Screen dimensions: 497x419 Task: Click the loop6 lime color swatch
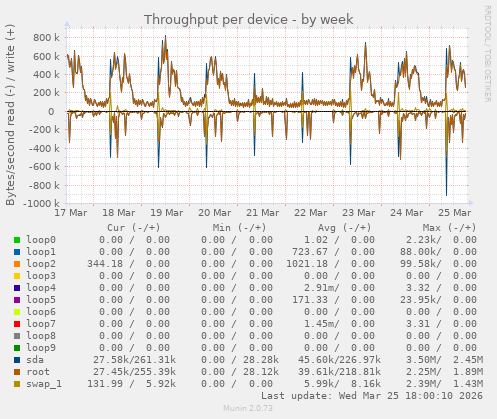(x=17, y=312)
